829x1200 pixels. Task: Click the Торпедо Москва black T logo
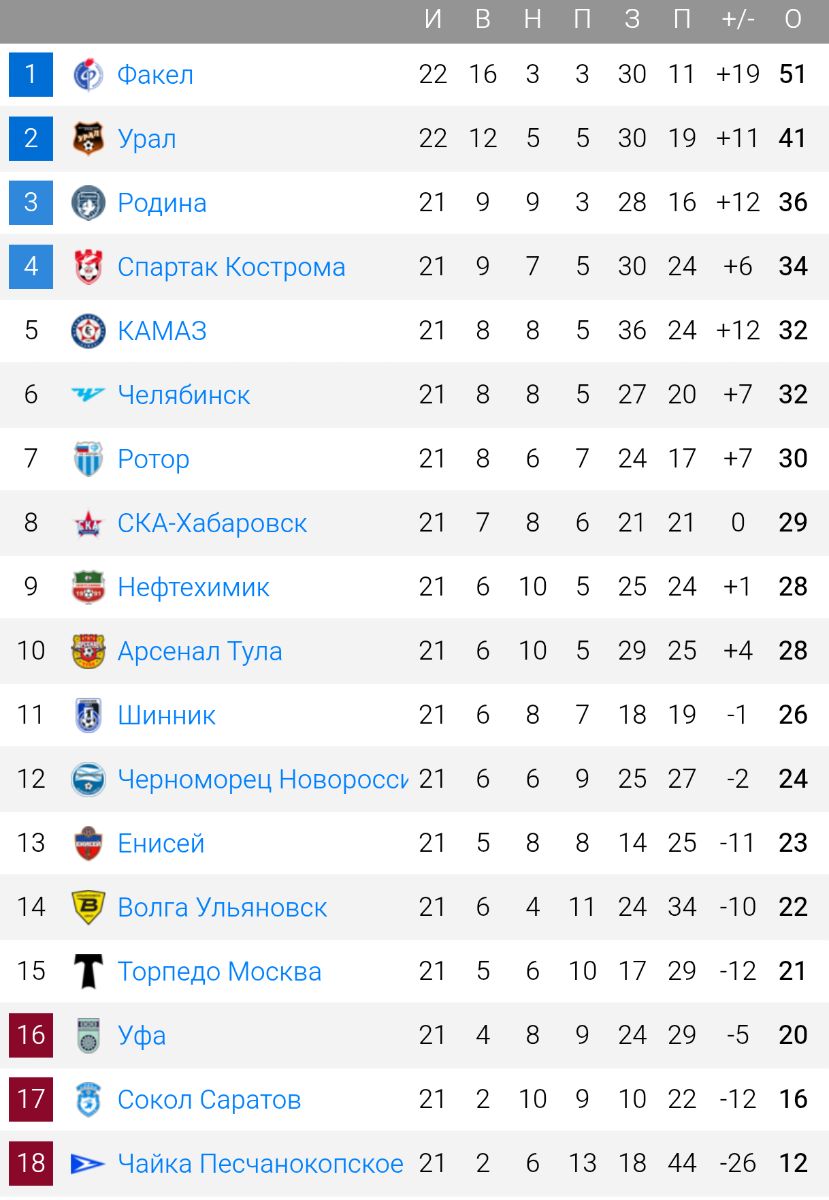point(88,971)
